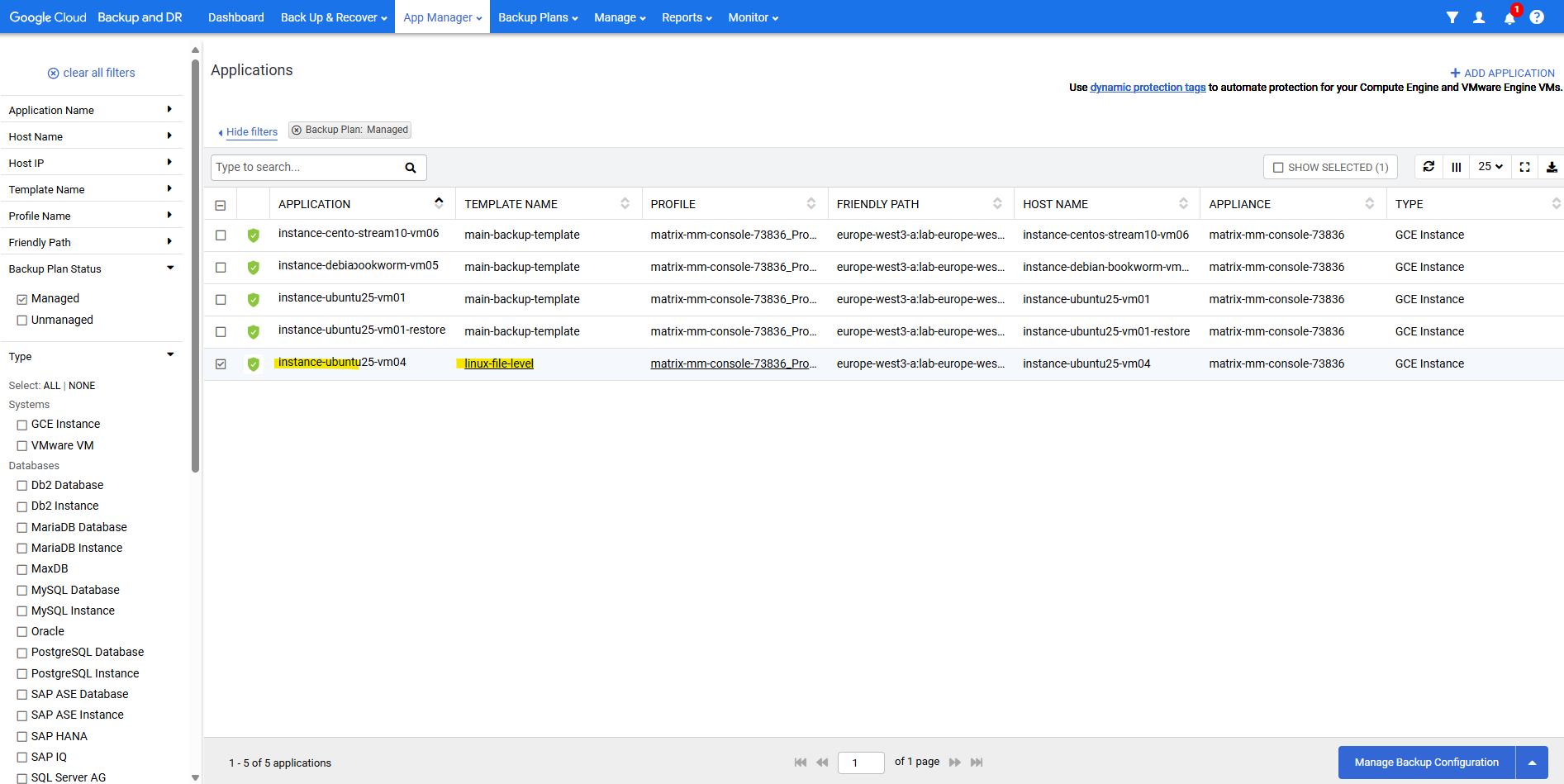Click the search magnifier icon
Viewport: 1564px width, 784px height.
pyautogui.click(x=411, y=168)
